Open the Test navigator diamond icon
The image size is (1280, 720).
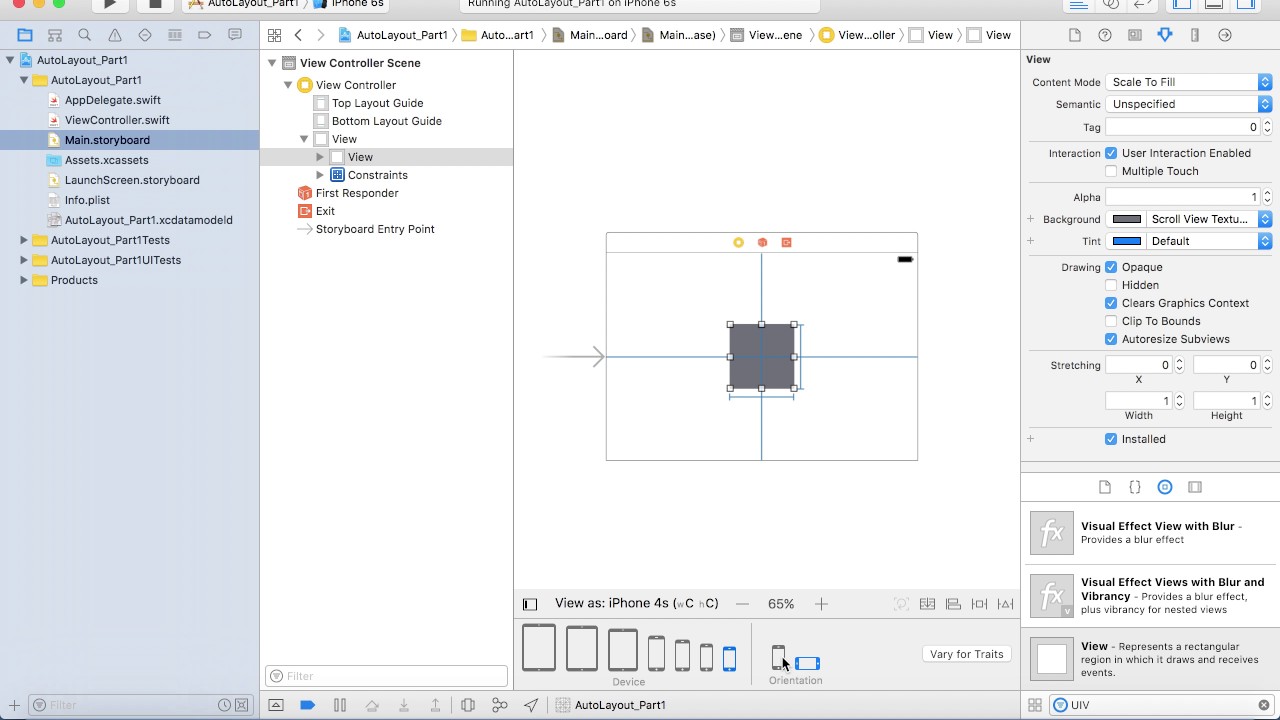pyautogui.click(x=145, y=35)
